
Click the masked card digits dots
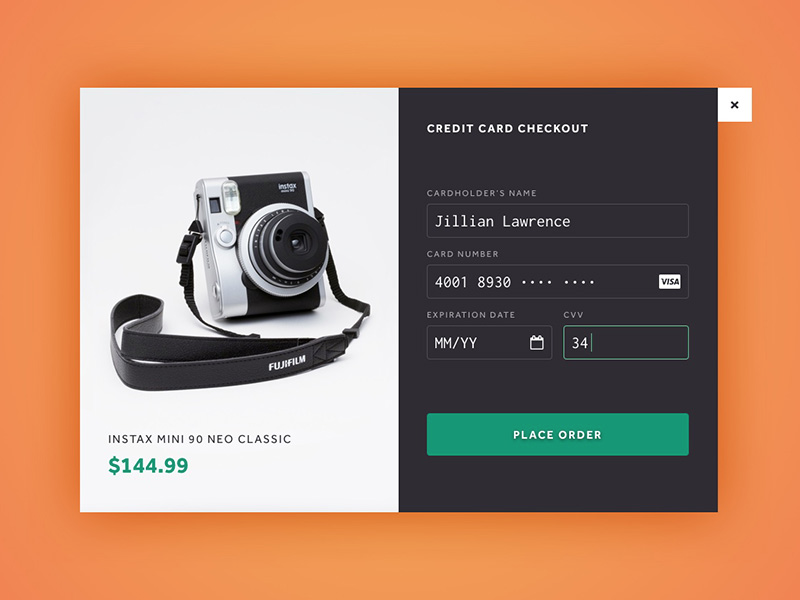[558, 282]
